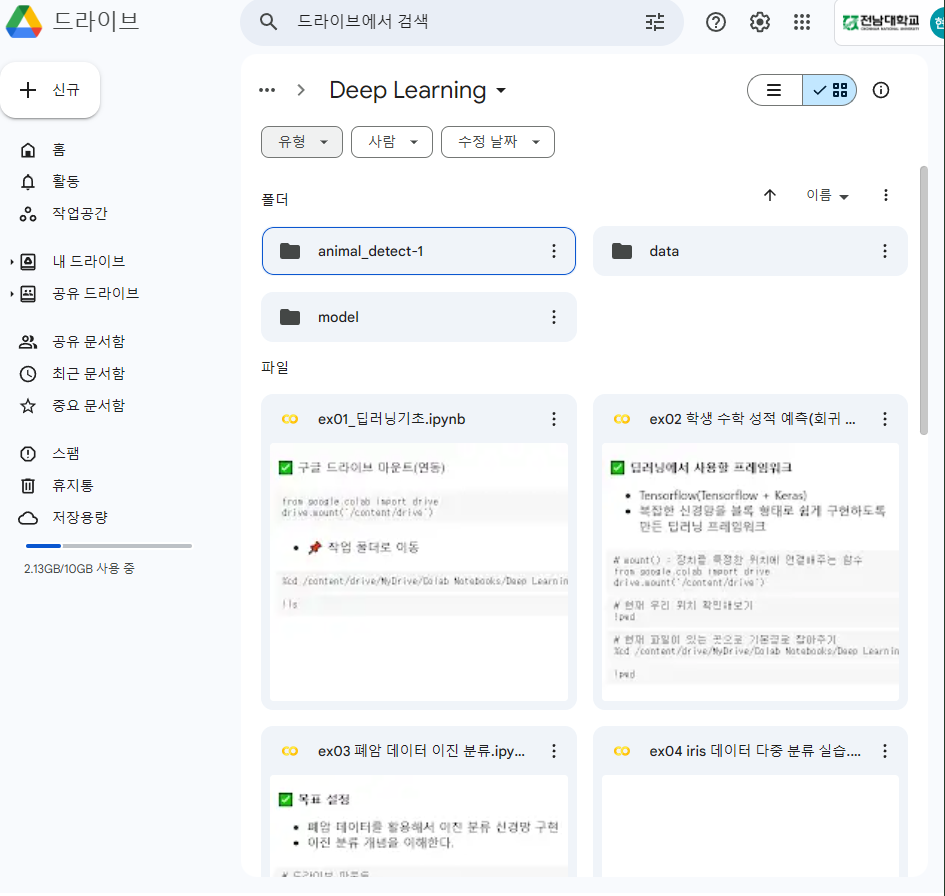Open 활동 in the sidebar
Image resolution: width=945 pixels, height=896 pixels.
(66, 182)
